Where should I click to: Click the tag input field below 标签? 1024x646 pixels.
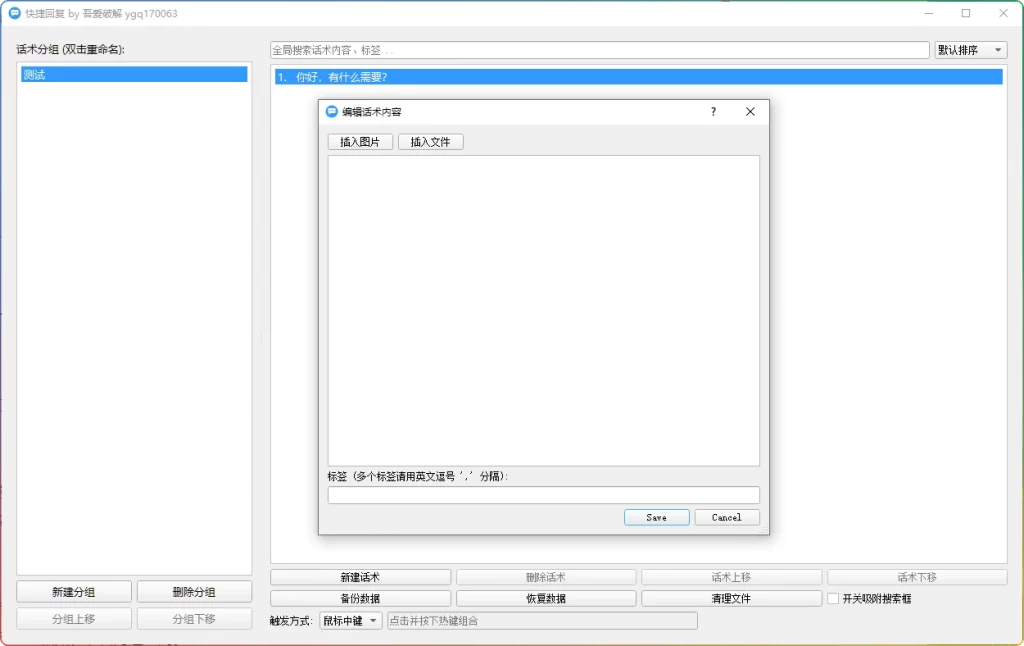coord(543,494)
